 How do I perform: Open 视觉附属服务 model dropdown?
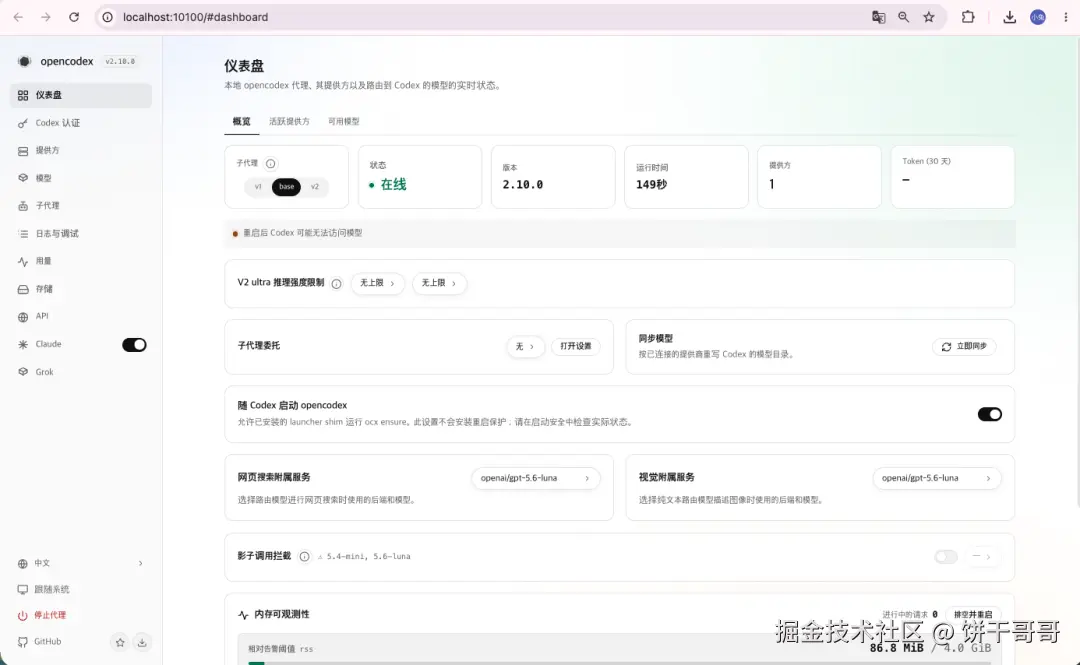pos(937,478)
